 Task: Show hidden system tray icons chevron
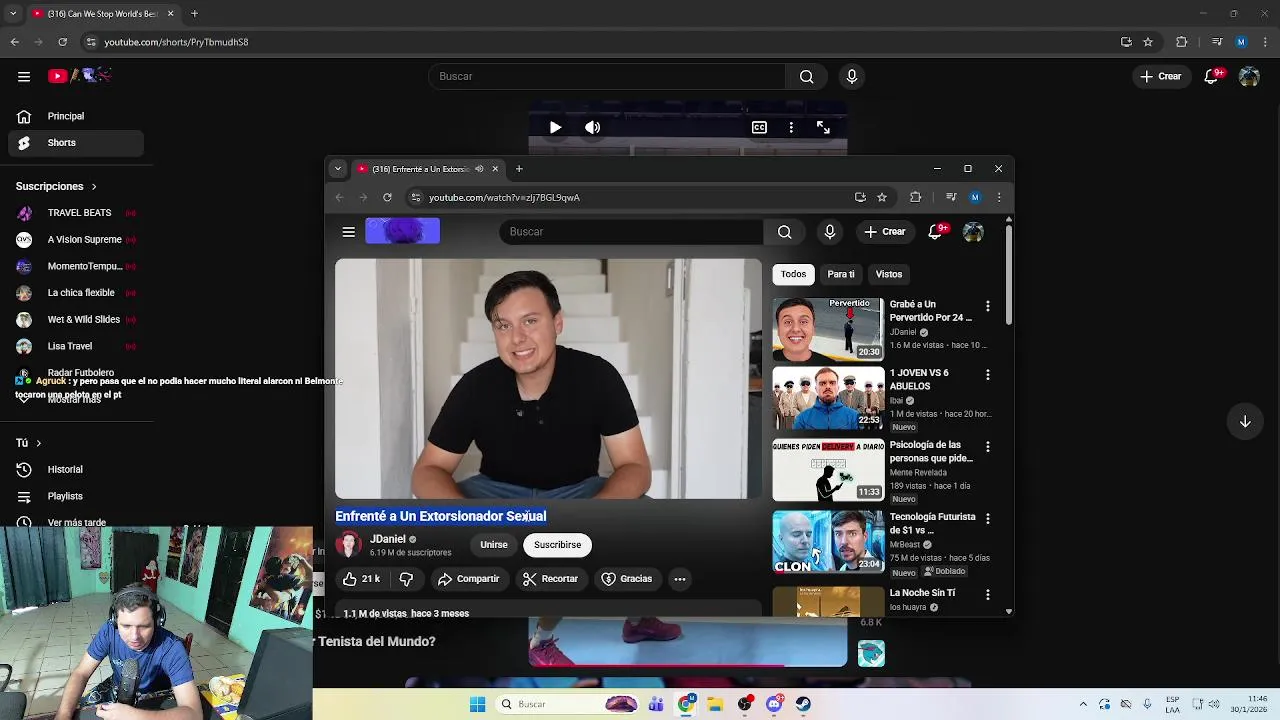(x=1083, y=704)
